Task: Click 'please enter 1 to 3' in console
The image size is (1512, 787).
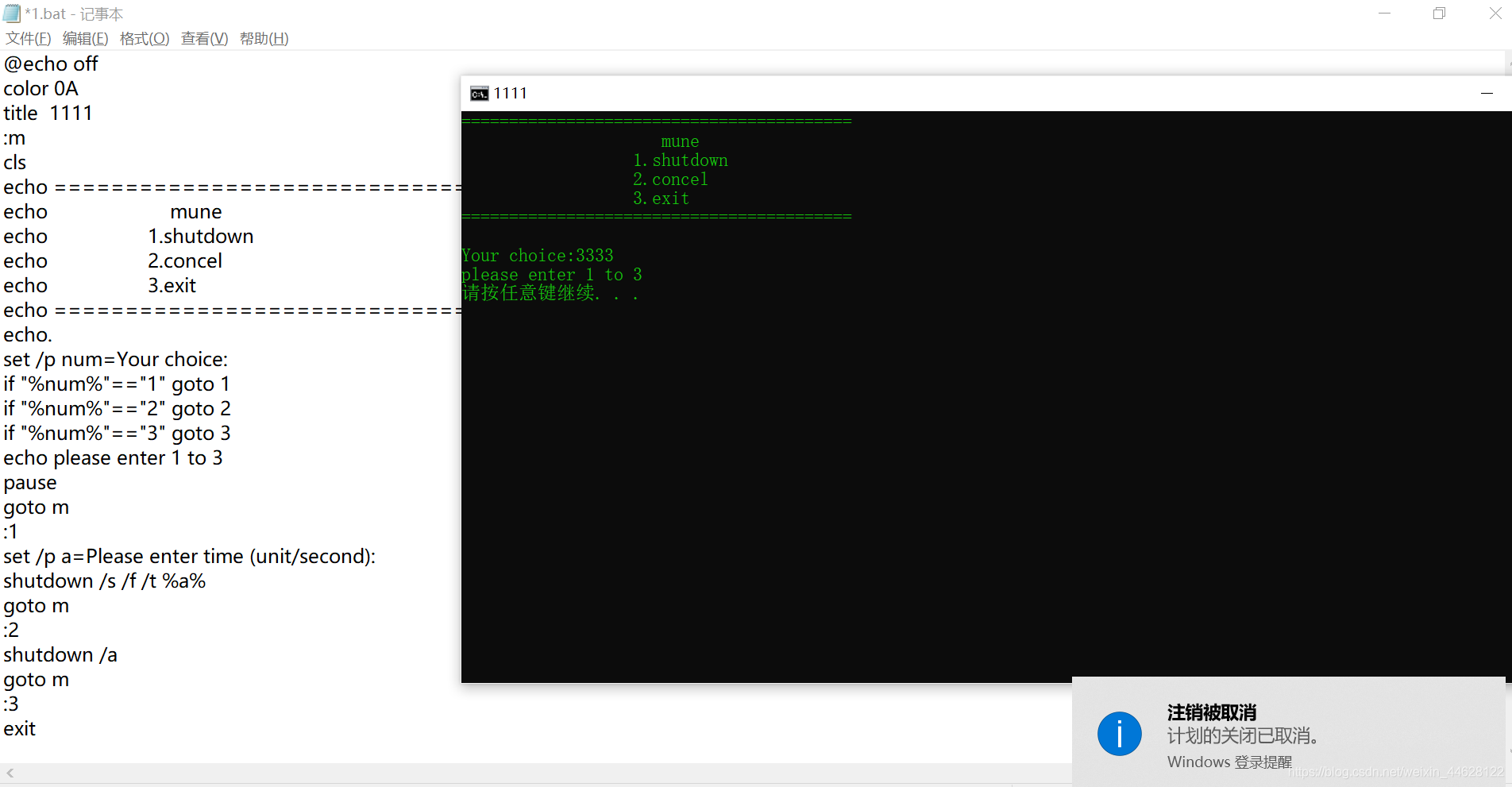Action: click(x=552, y=275)
